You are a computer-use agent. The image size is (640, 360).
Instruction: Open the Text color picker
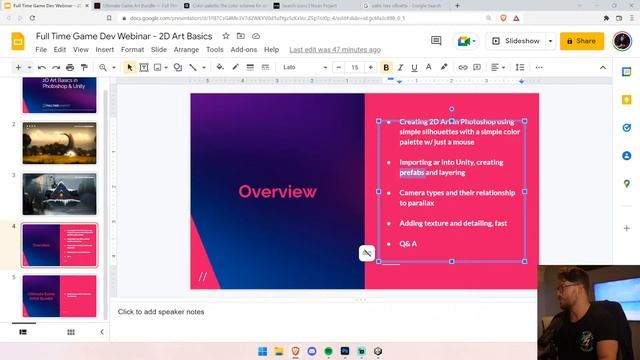coord(429,67)
